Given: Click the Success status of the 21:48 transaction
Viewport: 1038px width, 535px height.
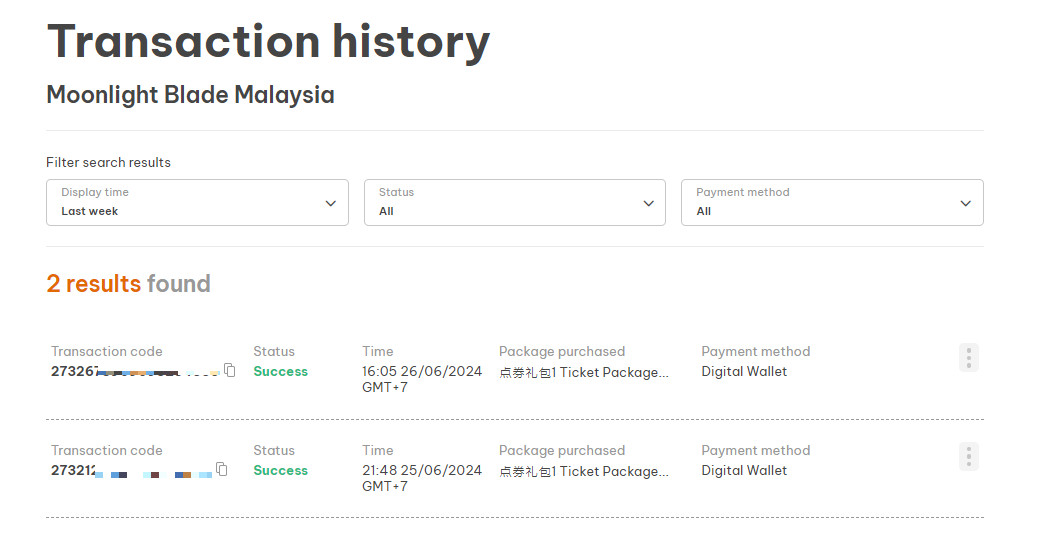Looking at the screenshot, I should click(280, 470).
